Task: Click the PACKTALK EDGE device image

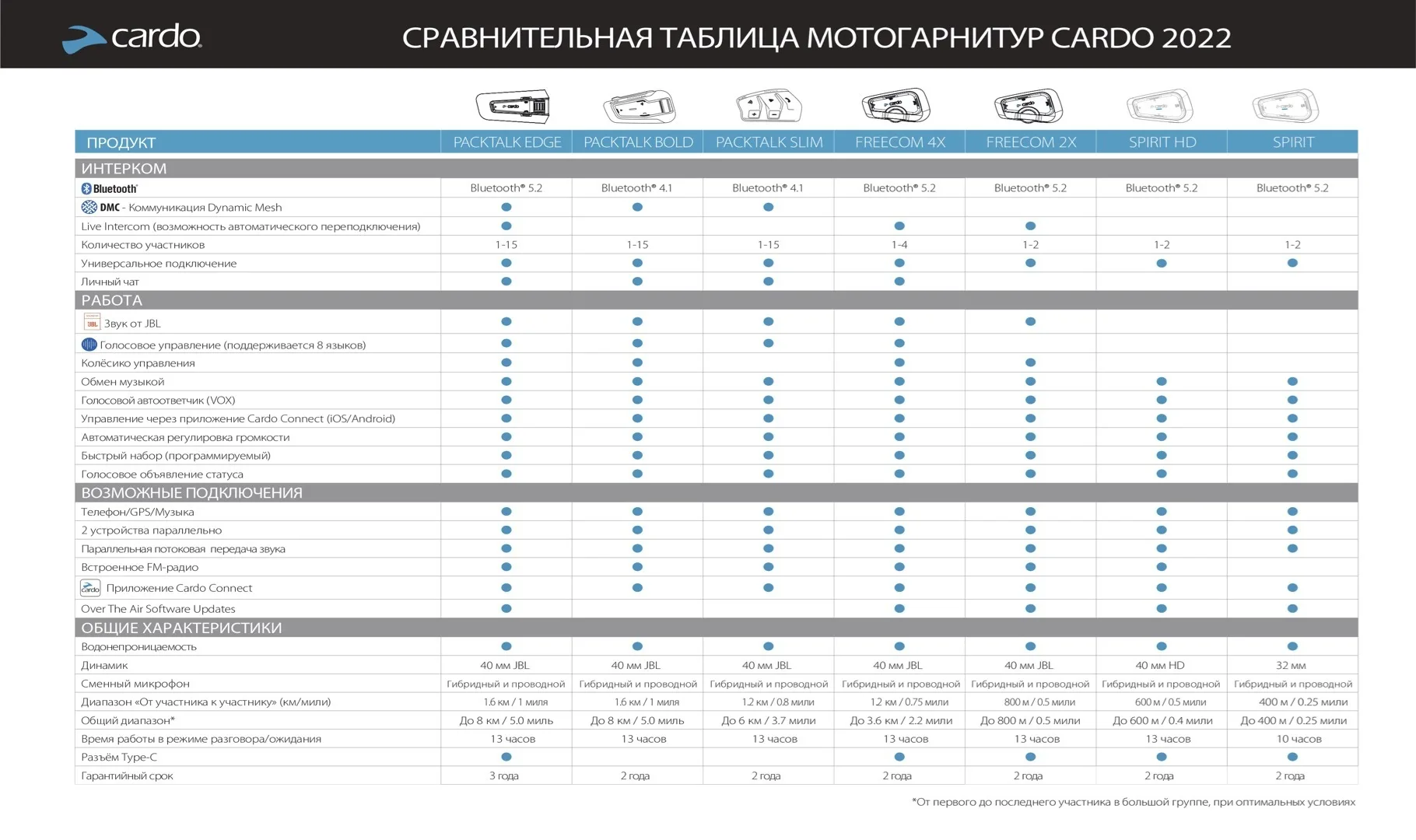Action: pyautogui.click(x=513, y=107)
